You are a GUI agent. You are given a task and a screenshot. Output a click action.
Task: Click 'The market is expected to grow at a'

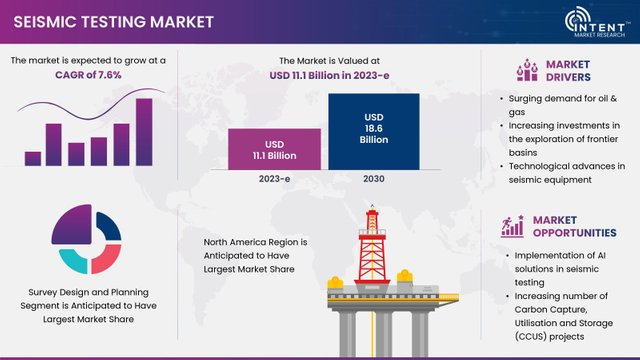coord(88,60)
